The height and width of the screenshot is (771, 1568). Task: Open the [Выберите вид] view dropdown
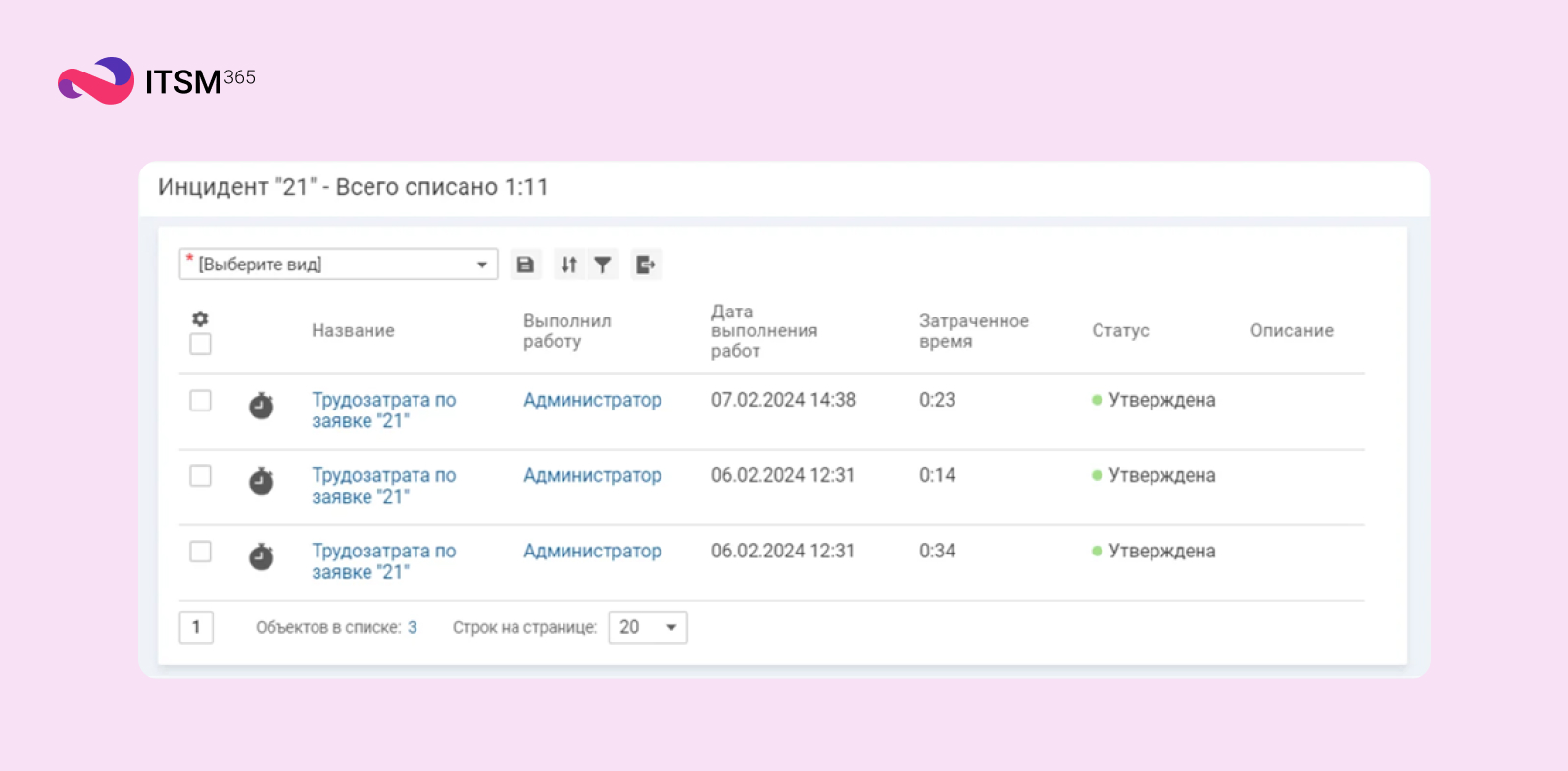(338, 265)
